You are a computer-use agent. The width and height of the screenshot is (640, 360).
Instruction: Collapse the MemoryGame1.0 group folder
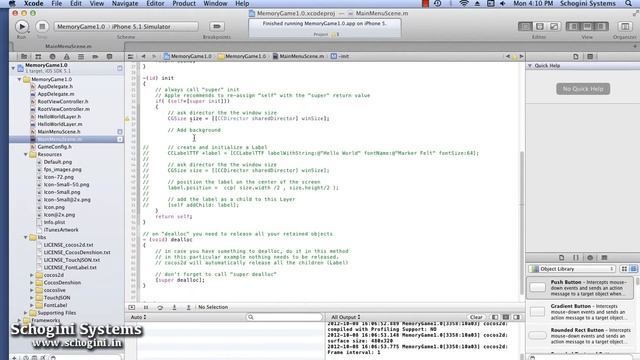point(19,79)
